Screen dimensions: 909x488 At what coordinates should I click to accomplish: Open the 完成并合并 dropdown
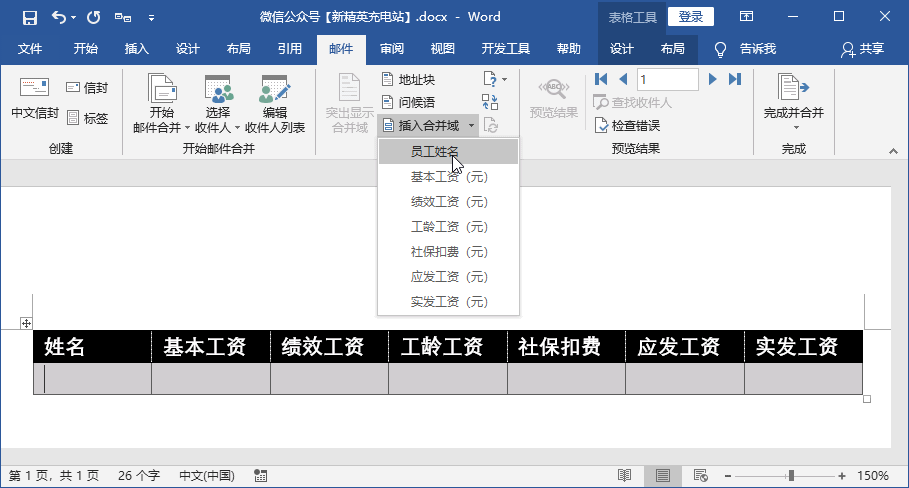[794, 102]
